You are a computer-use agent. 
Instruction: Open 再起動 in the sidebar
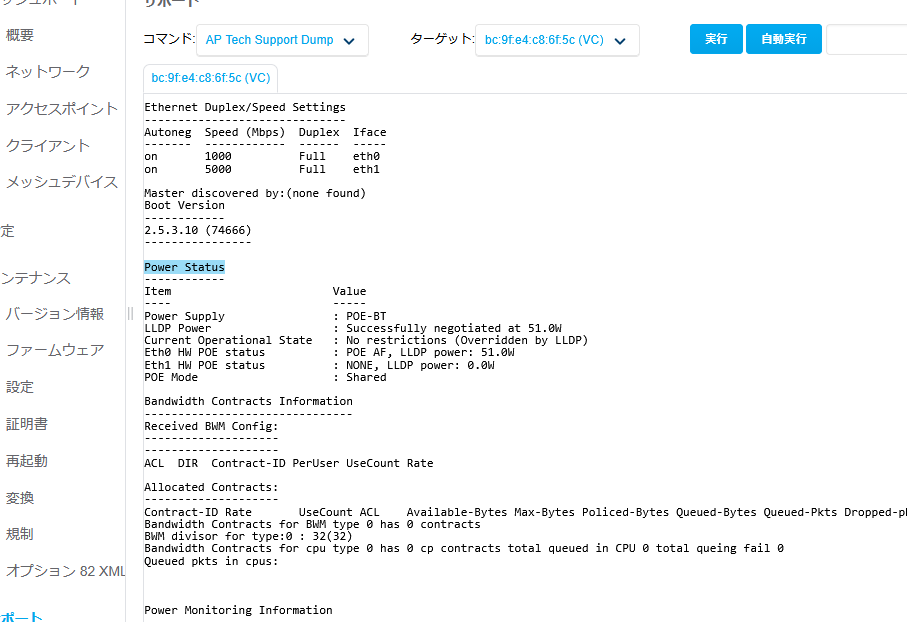[27, 461]
